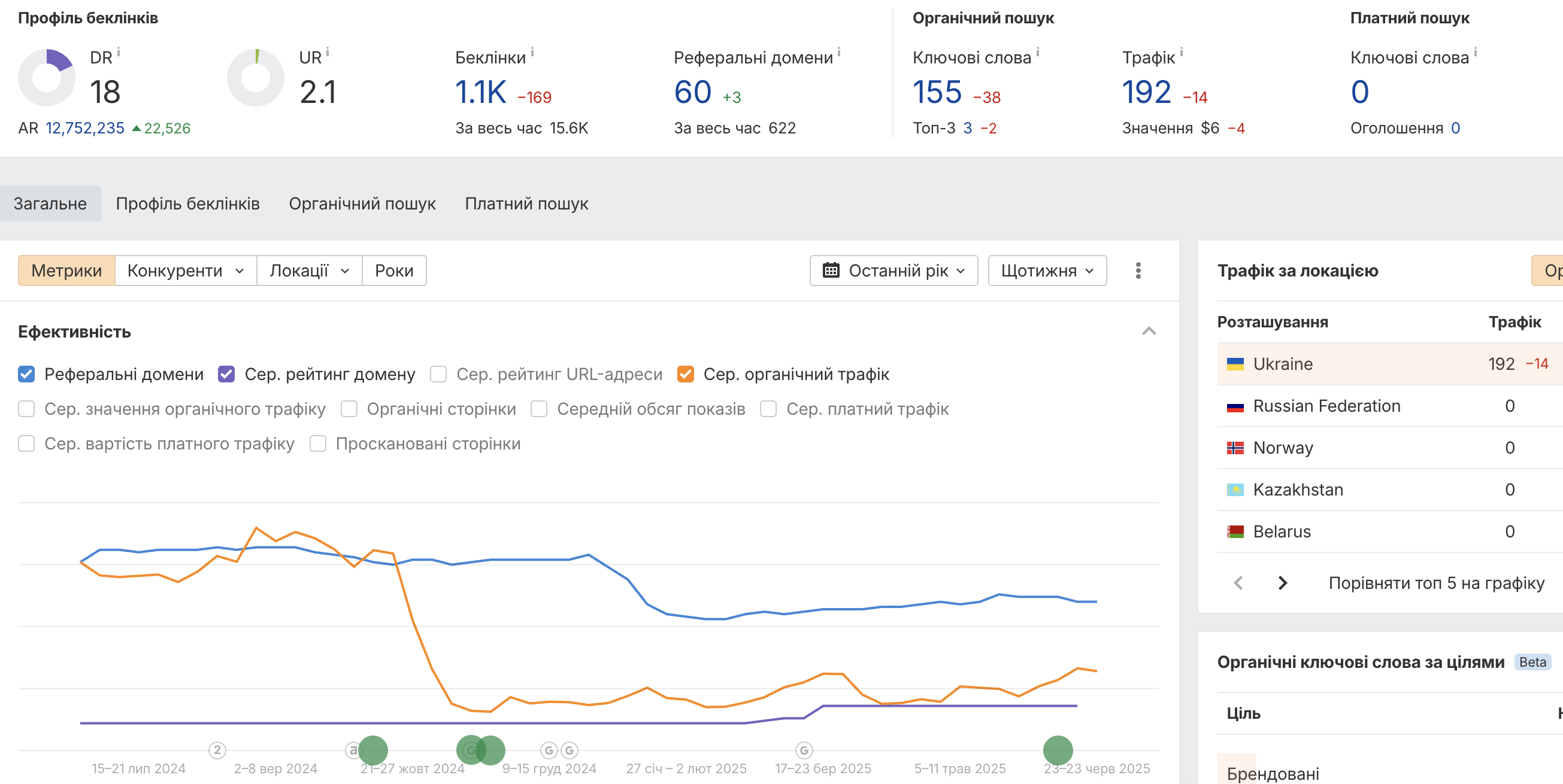This screenshot has height=784, width=1563.
Task: Enable Сер. платний трафік checkbox
Action: click(768, 409)
